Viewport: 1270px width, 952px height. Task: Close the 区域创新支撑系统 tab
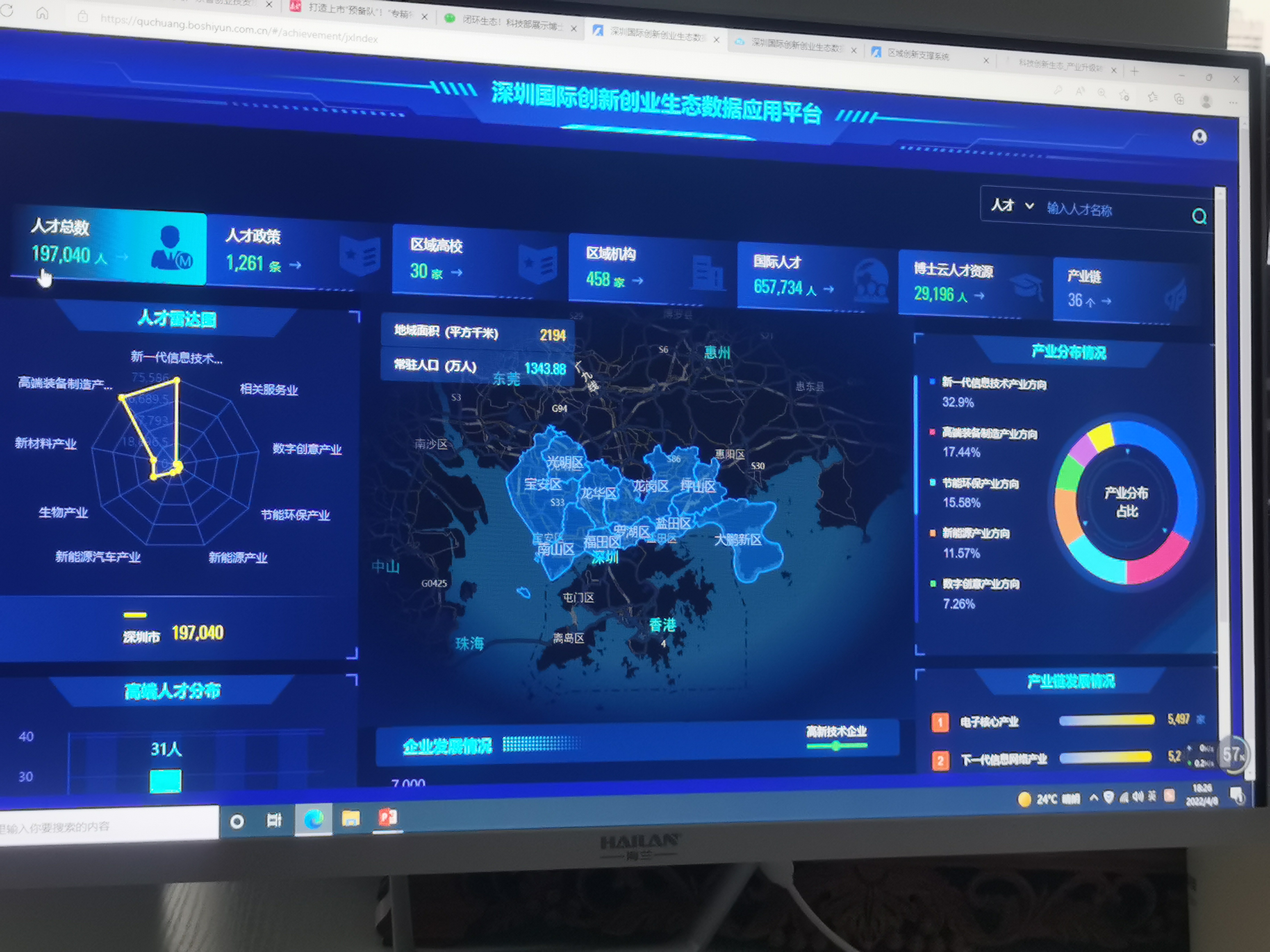point(986,60)
